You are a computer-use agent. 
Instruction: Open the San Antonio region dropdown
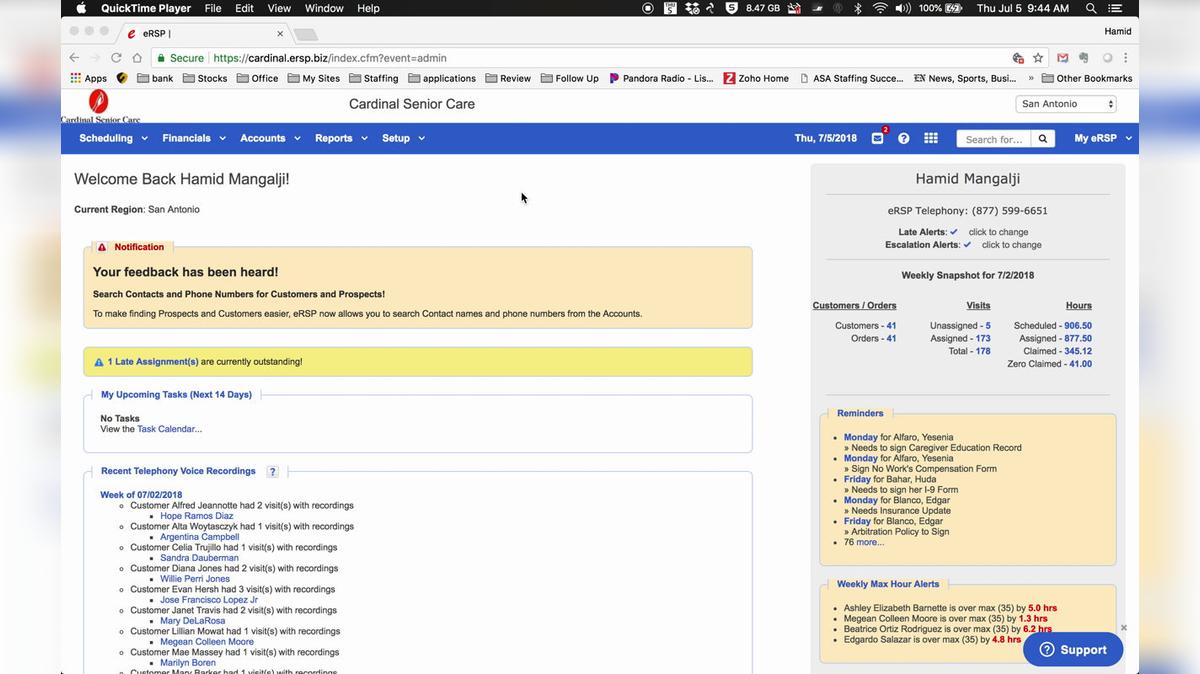coord(1065,103)
